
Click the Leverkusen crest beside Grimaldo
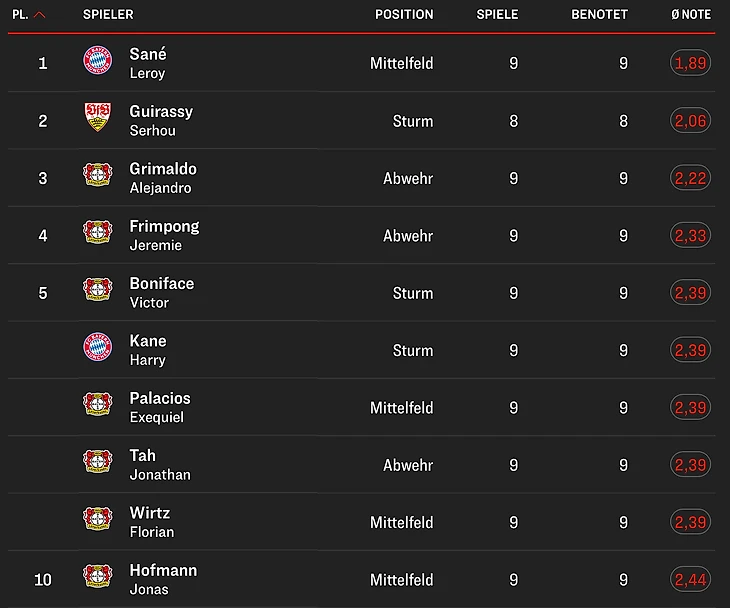click(98, 176)
